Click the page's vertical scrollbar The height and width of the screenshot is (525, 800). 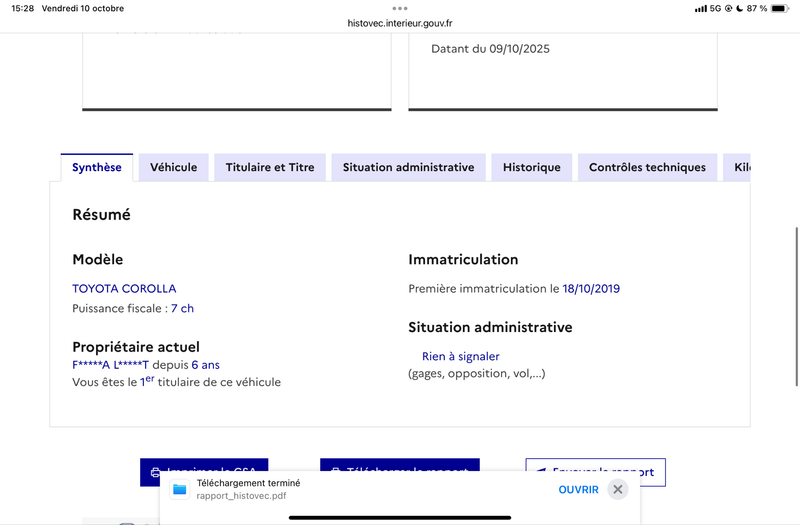(x=796, y=306)
